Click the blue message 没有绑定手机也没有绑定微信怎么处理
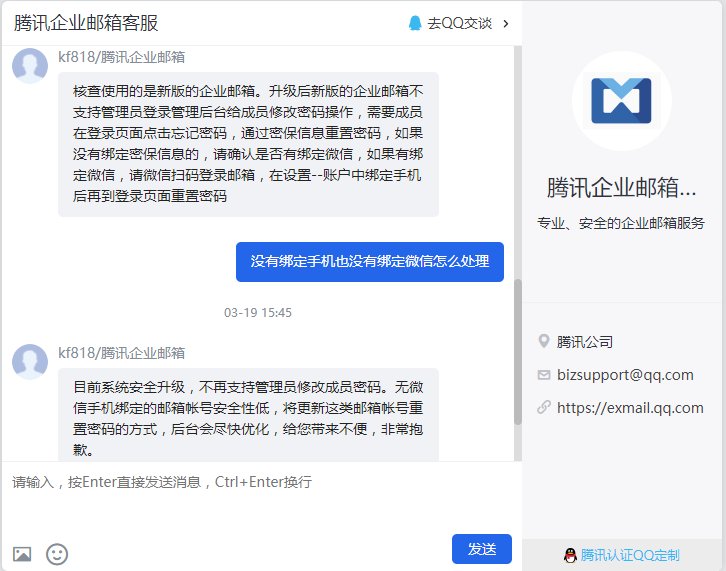 [369, 262]
